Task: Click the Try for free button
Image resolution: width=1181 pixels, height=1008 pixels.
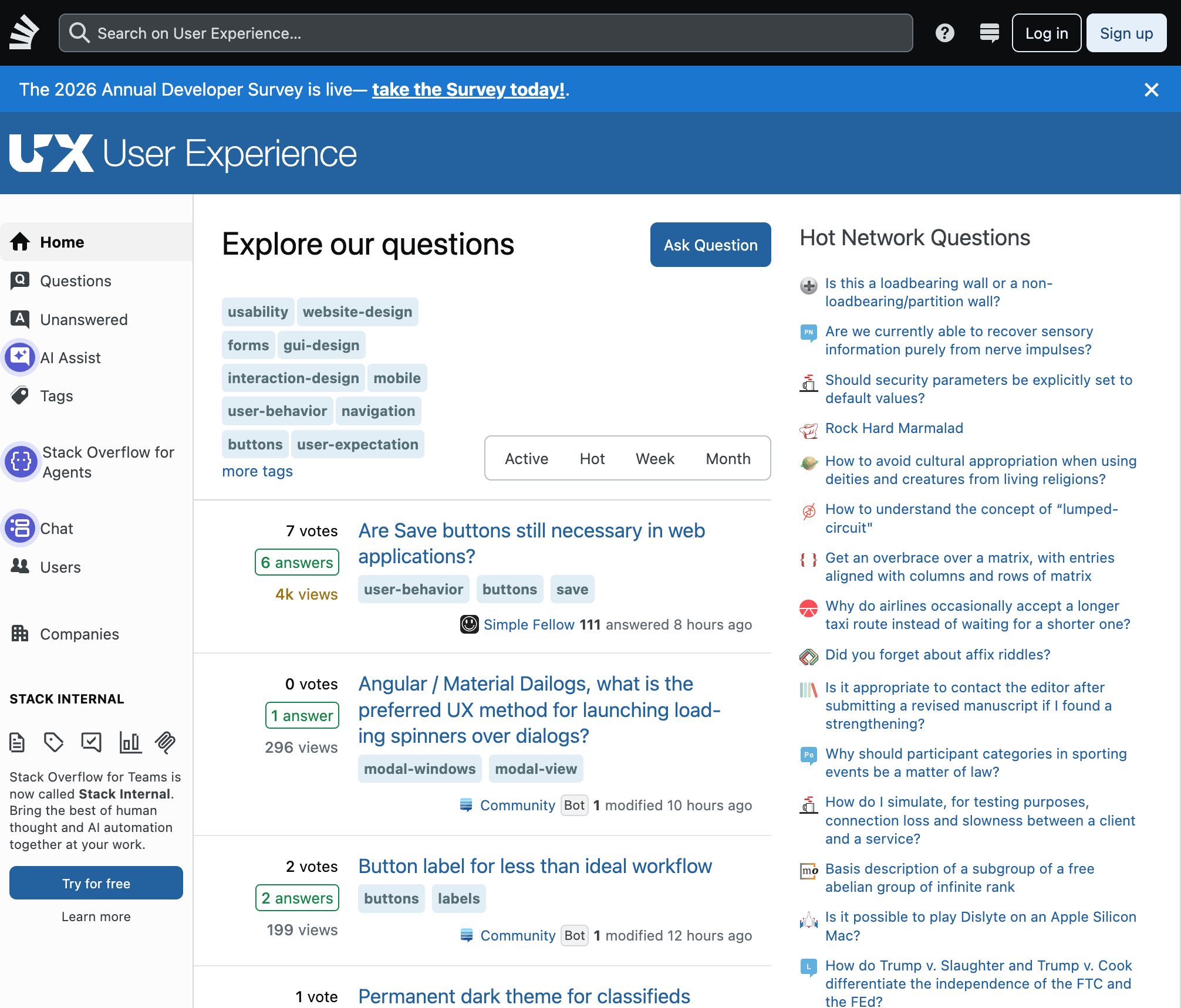Action: [x=96, y=883]
